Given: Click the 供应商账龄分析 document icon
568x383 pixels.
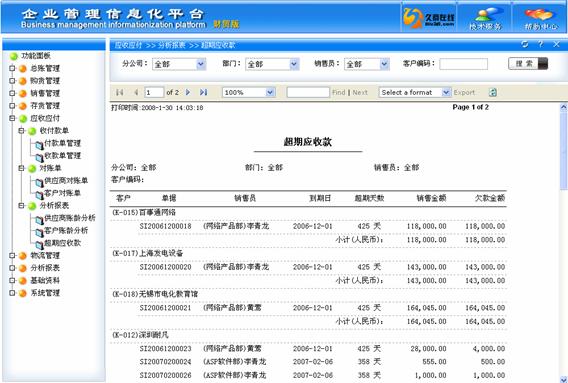Looking at the screenshot, I should (x=39, y=220).
